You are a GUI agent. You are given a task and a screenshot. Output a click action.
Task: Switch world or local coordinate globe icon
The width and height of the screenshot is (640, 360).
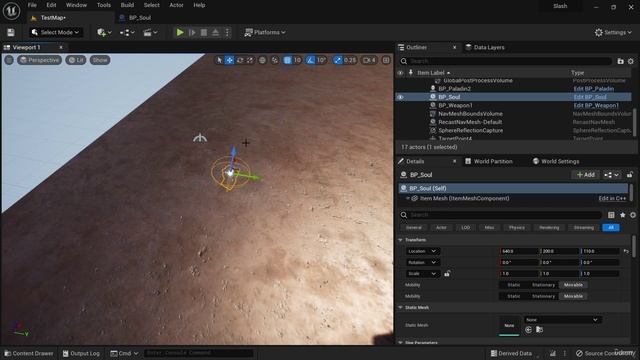(x=262, y=60)
